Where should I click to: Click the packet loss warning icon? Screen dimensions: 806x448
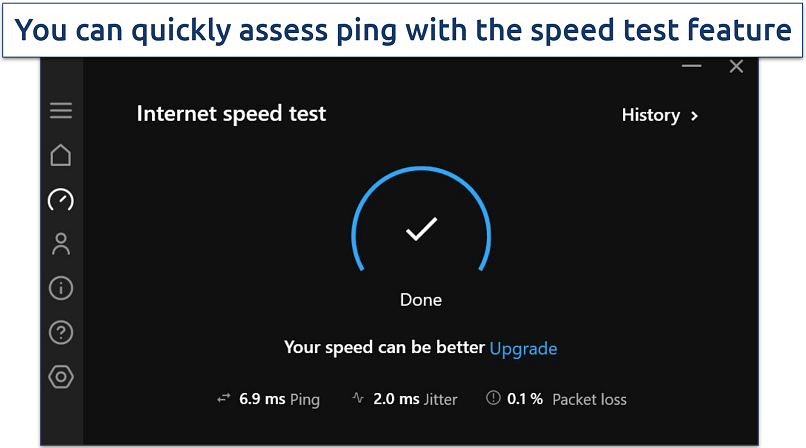[x=493, y=399]
